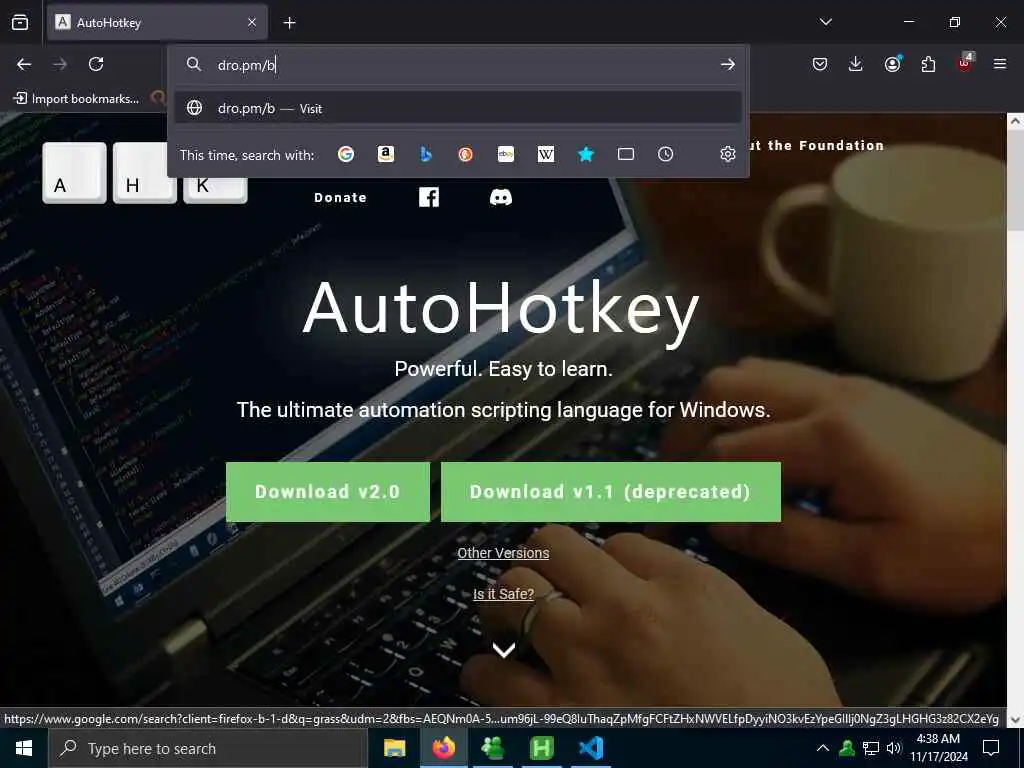Viewport: 1024px width, 768px height.
Task: Open the AutoHotkey Discord icon
Action: point(501,197)
